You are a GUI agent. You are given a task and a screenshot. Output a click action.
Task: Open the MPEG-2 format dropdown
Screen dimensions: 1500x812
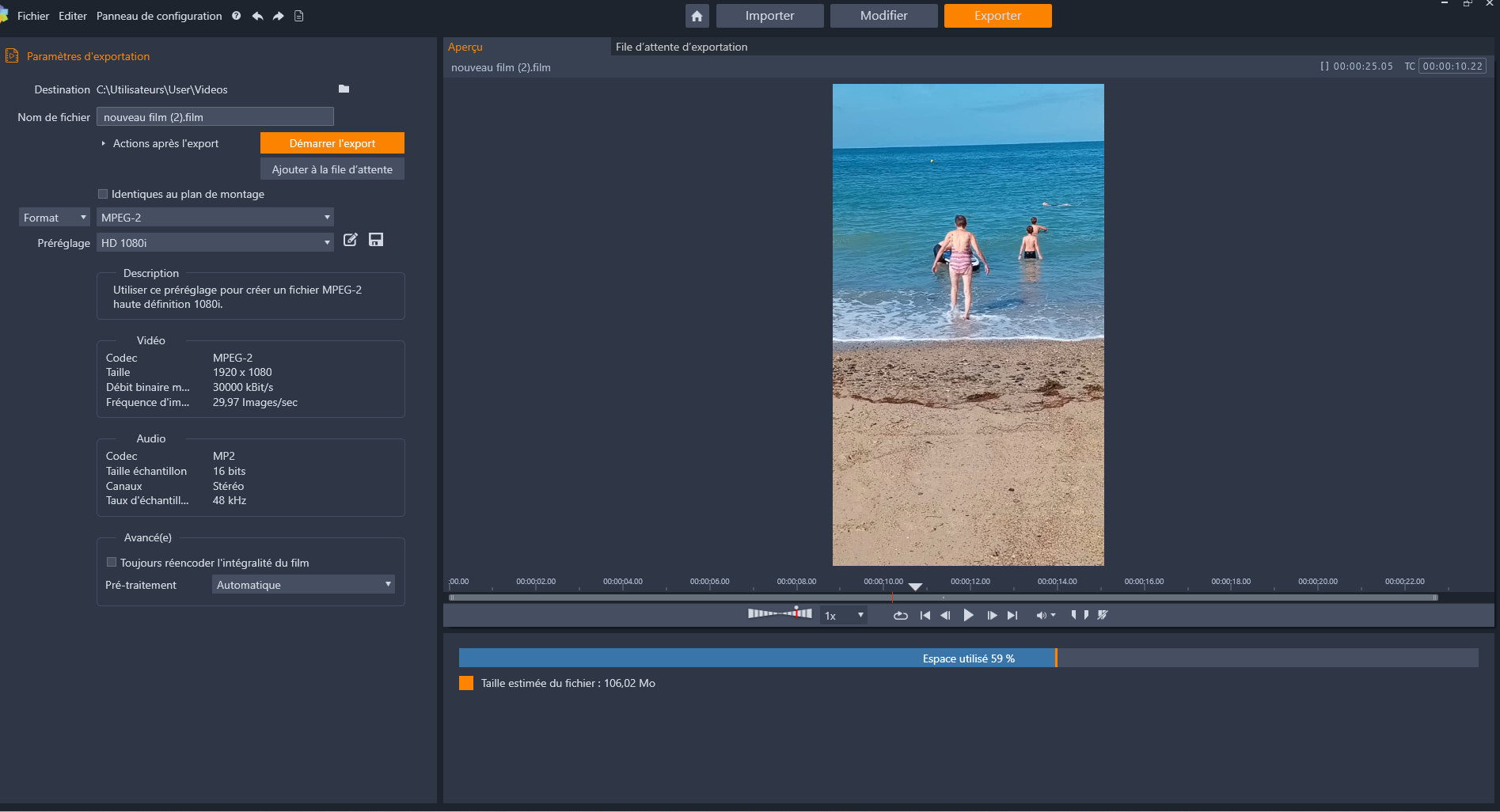coord(215,217)
